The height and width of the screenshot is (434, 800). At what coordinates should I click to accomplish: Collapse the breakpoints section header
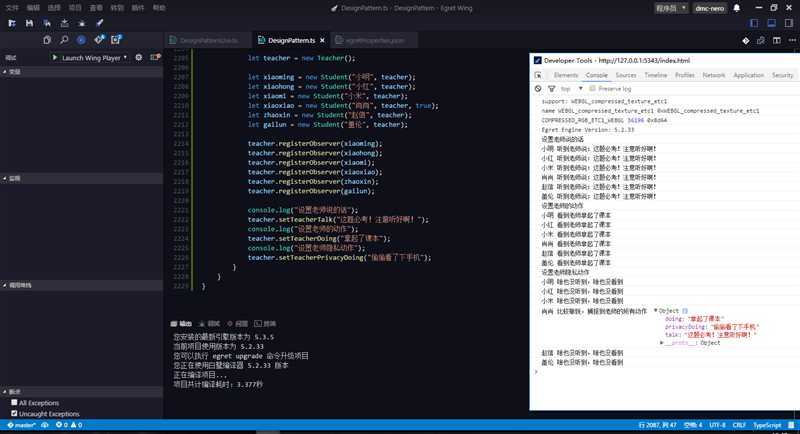(x=82, y=392)
